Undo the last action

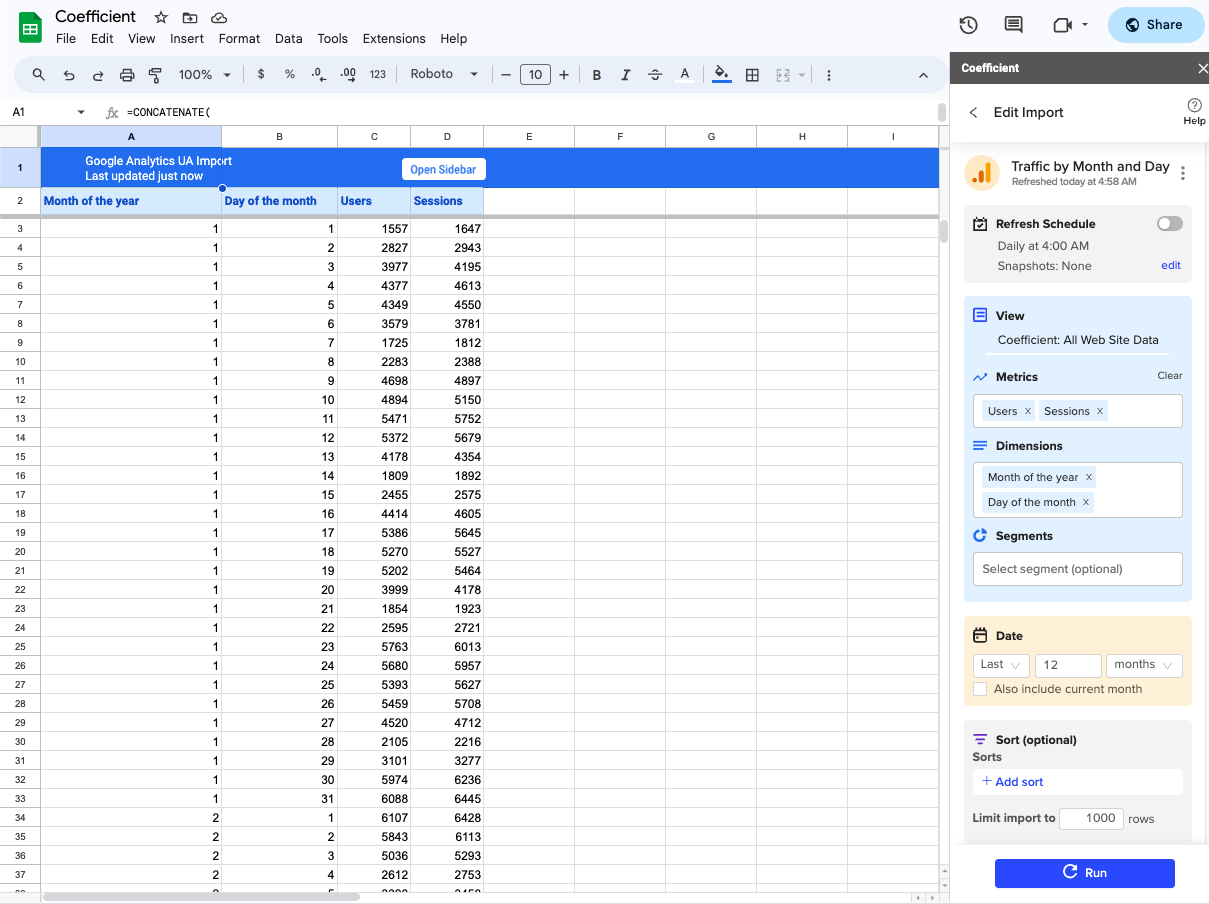(x=69, y=75)
